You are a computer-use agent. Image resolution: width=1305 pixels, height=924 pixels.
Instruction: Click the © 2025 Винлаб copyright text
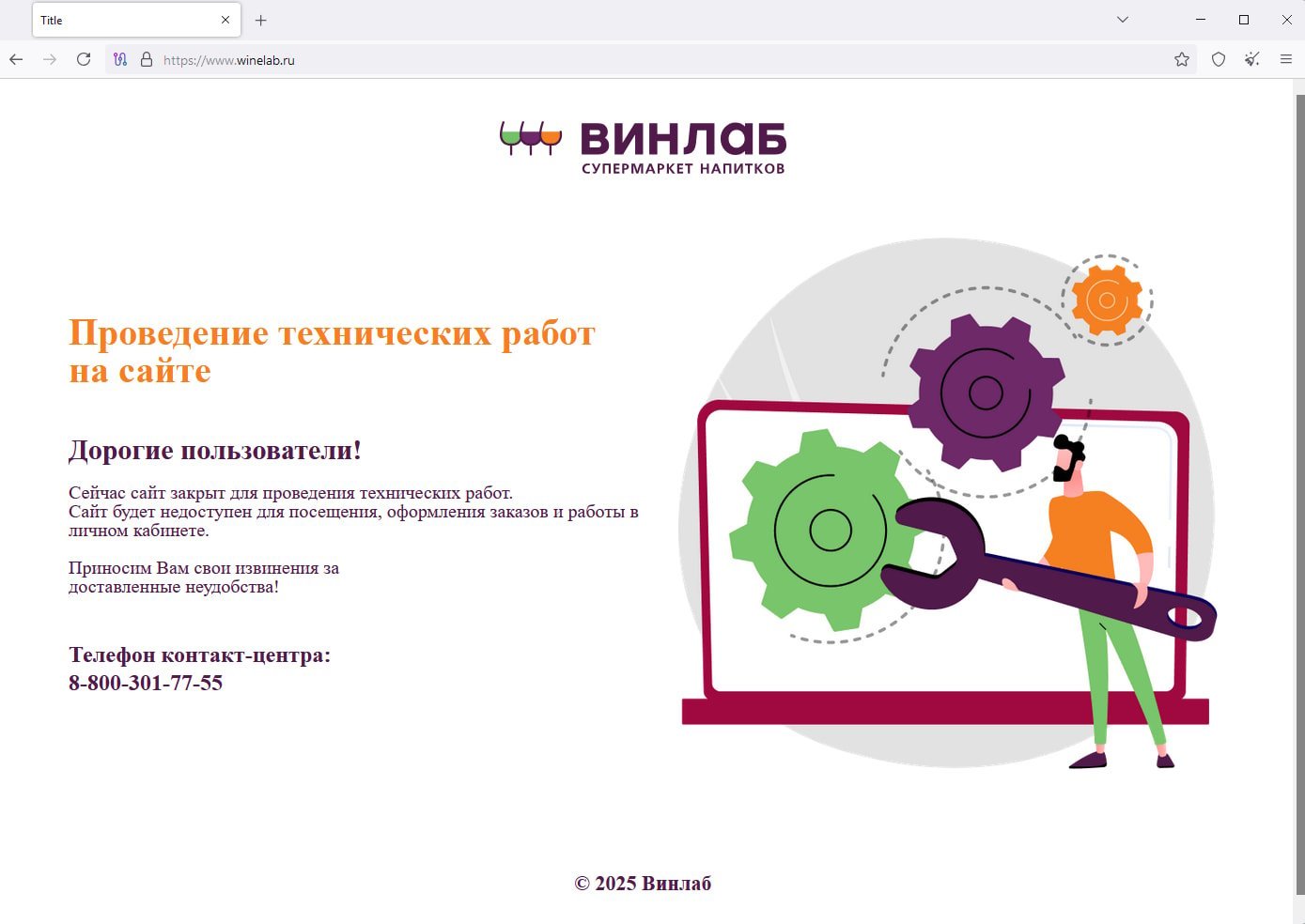pyautogui.click(x=643, y=883)
